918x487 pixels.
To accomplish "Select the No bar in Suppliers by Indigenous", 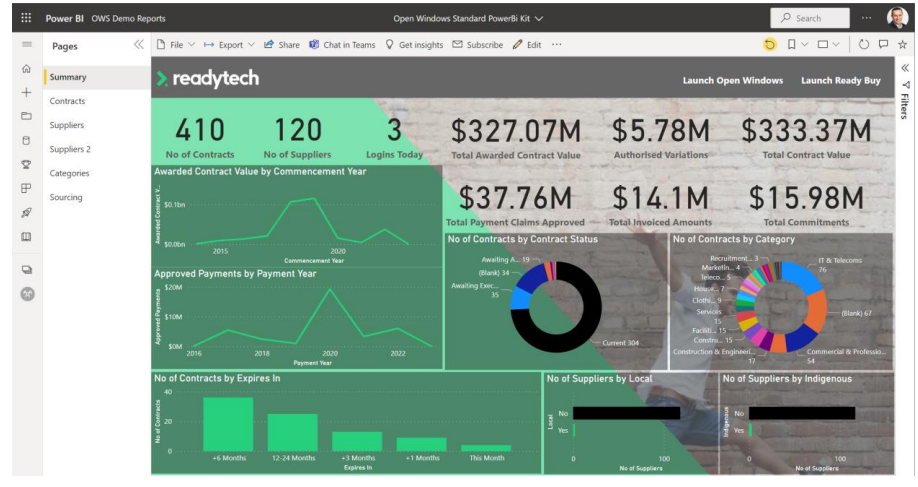I will [802, 413].
